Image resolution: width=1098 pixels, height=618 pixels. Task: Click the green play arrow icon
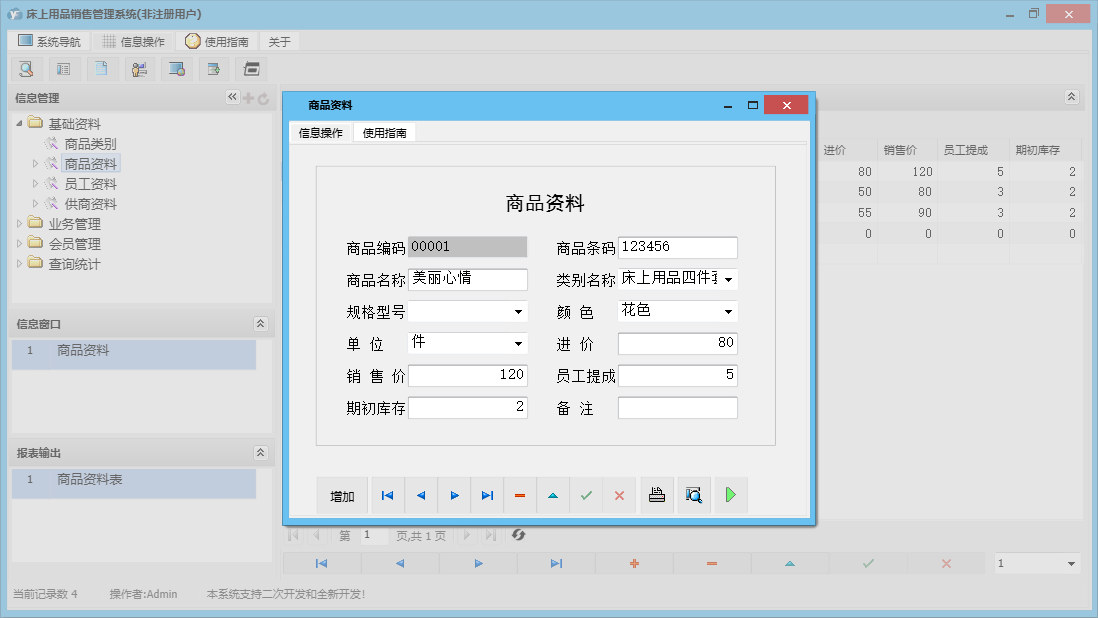tap(731, 495)
